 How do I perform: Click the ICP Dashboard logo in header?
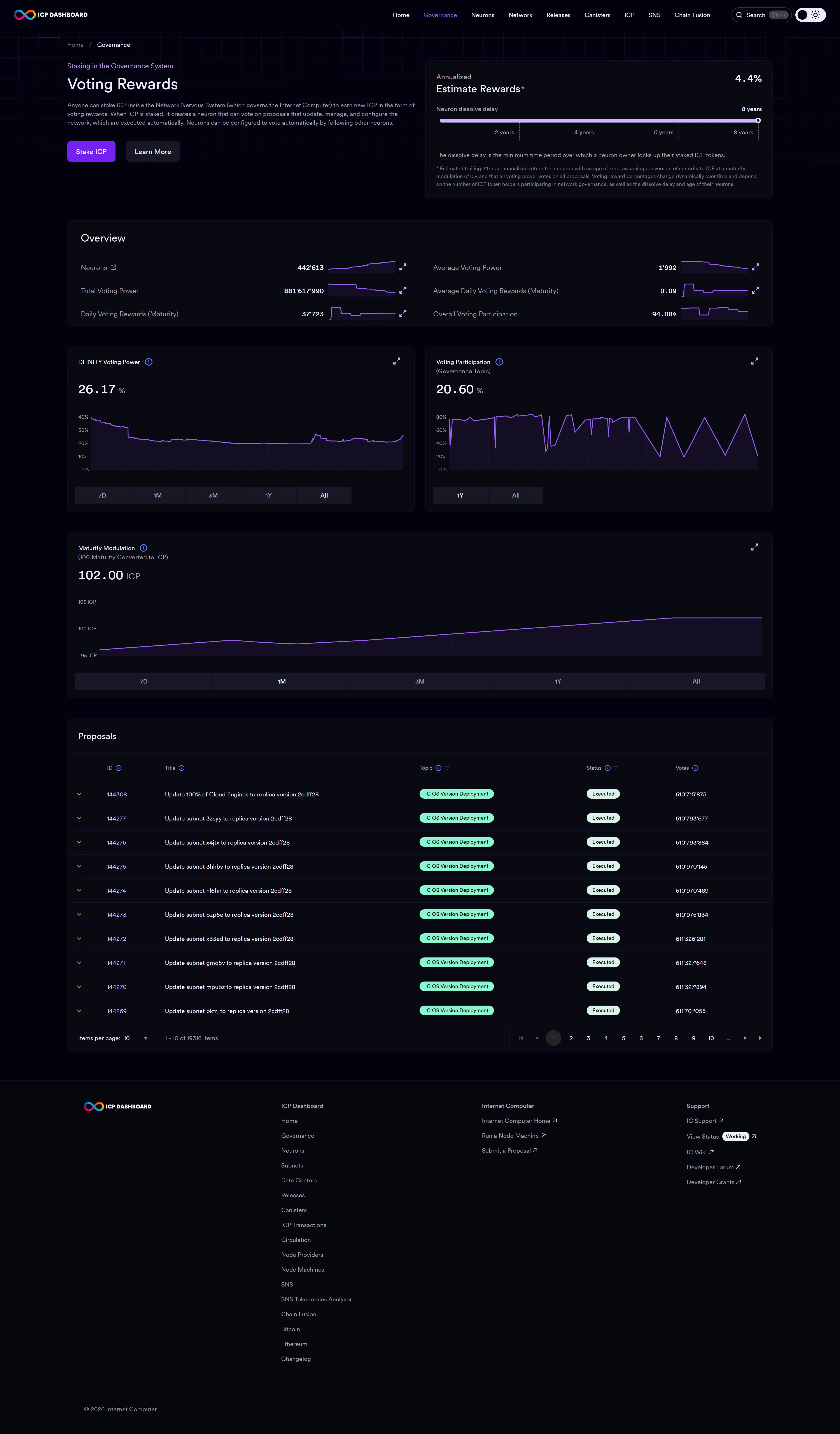(51, 15)
